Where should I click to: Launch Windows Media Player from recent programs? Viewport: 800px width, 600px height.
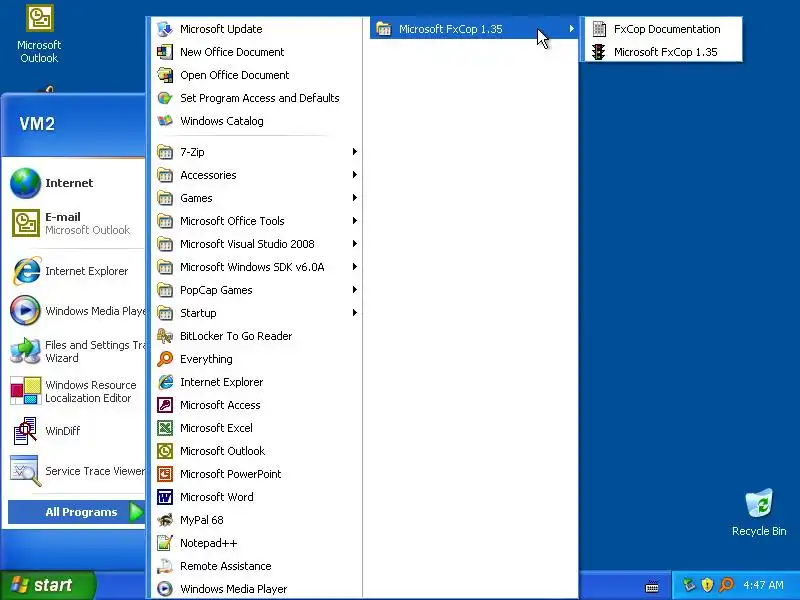click(x=74, y=311)
